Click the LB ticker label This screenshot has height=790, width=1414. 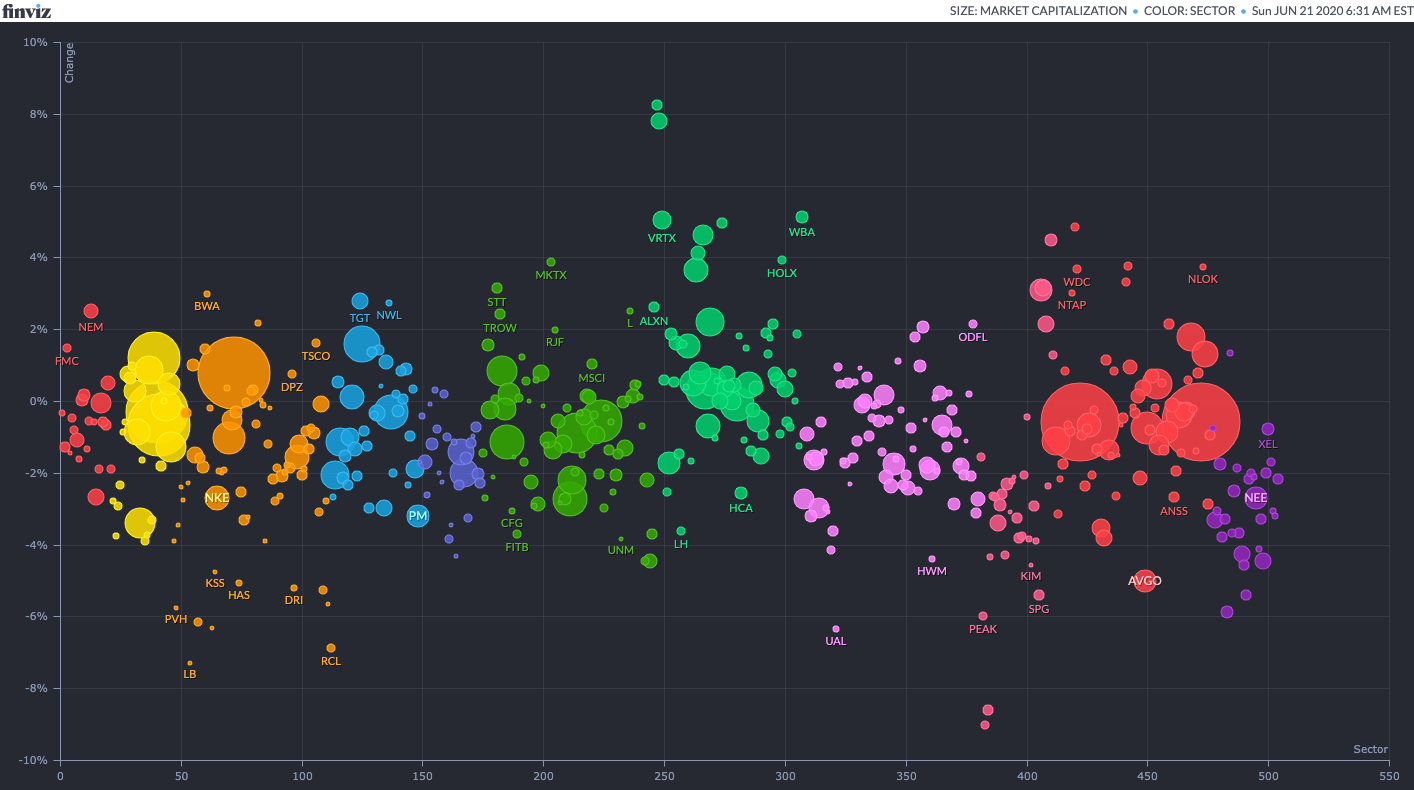[190, 674]
